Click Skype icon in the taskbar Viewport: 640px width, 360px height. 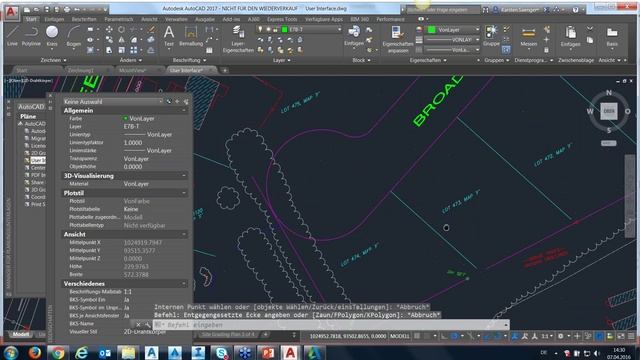point(221,353)
